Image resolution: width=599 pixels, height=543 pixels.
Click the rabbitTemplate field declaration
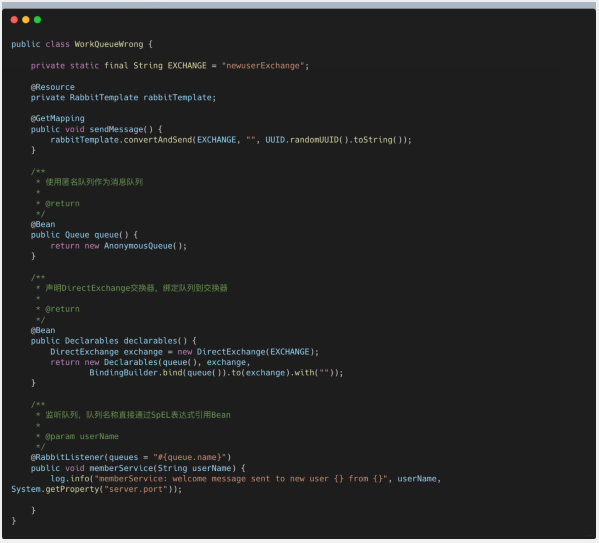click(123, 98)
